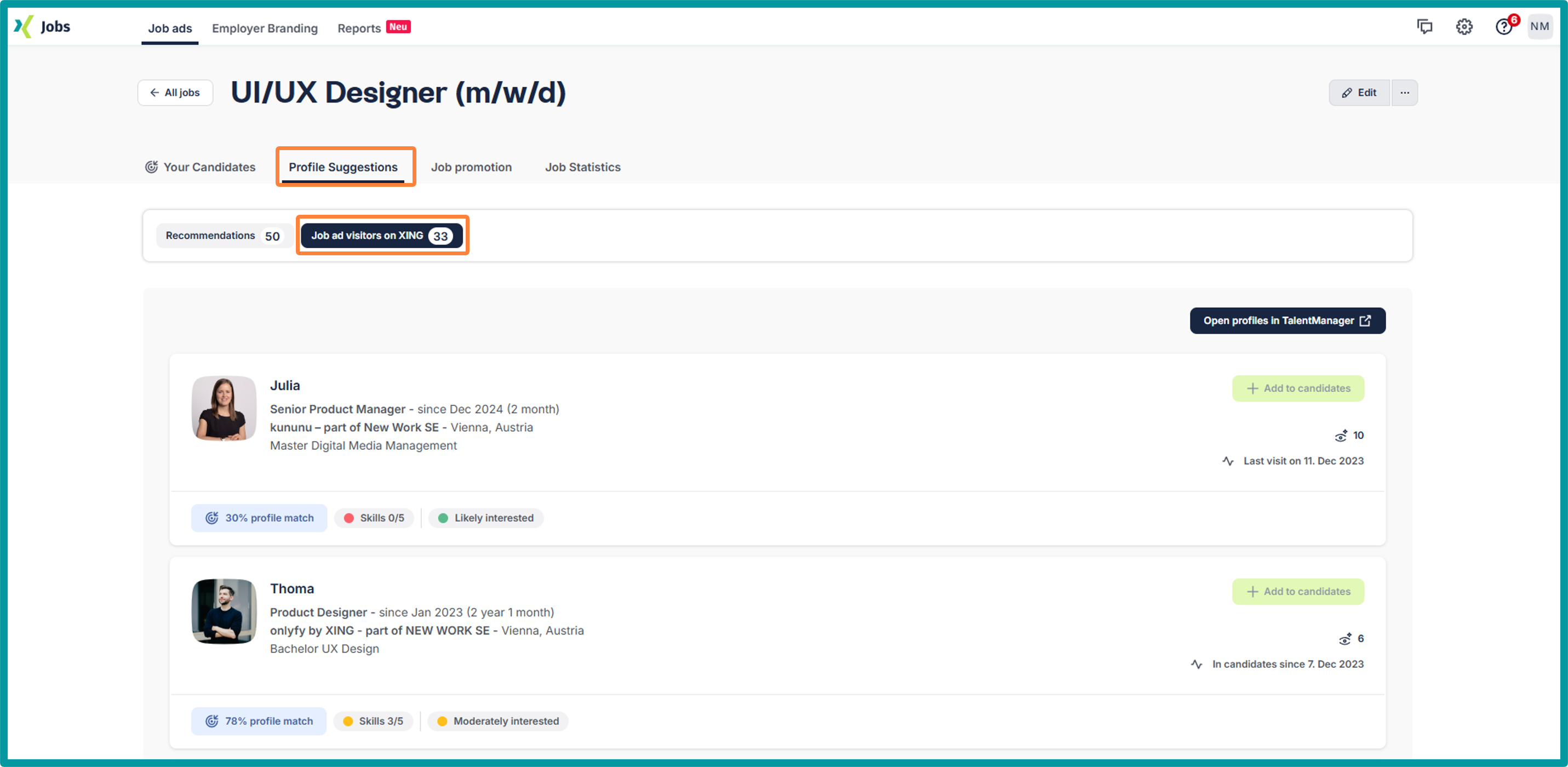
Task: Open the Job Statistics tab
Action: (582, 168)
